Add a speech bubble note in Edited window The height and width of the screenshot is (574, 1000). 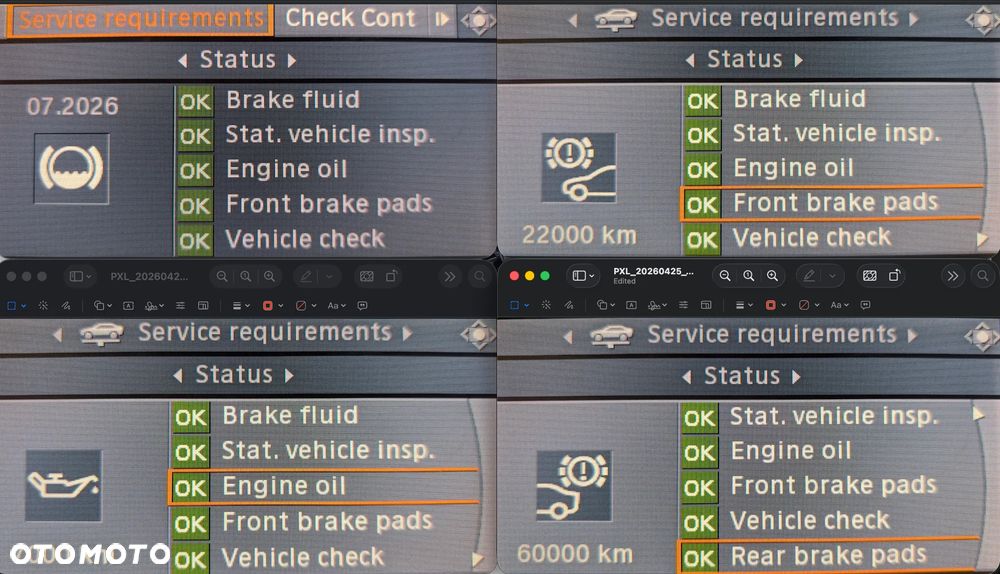pos(865,305)
